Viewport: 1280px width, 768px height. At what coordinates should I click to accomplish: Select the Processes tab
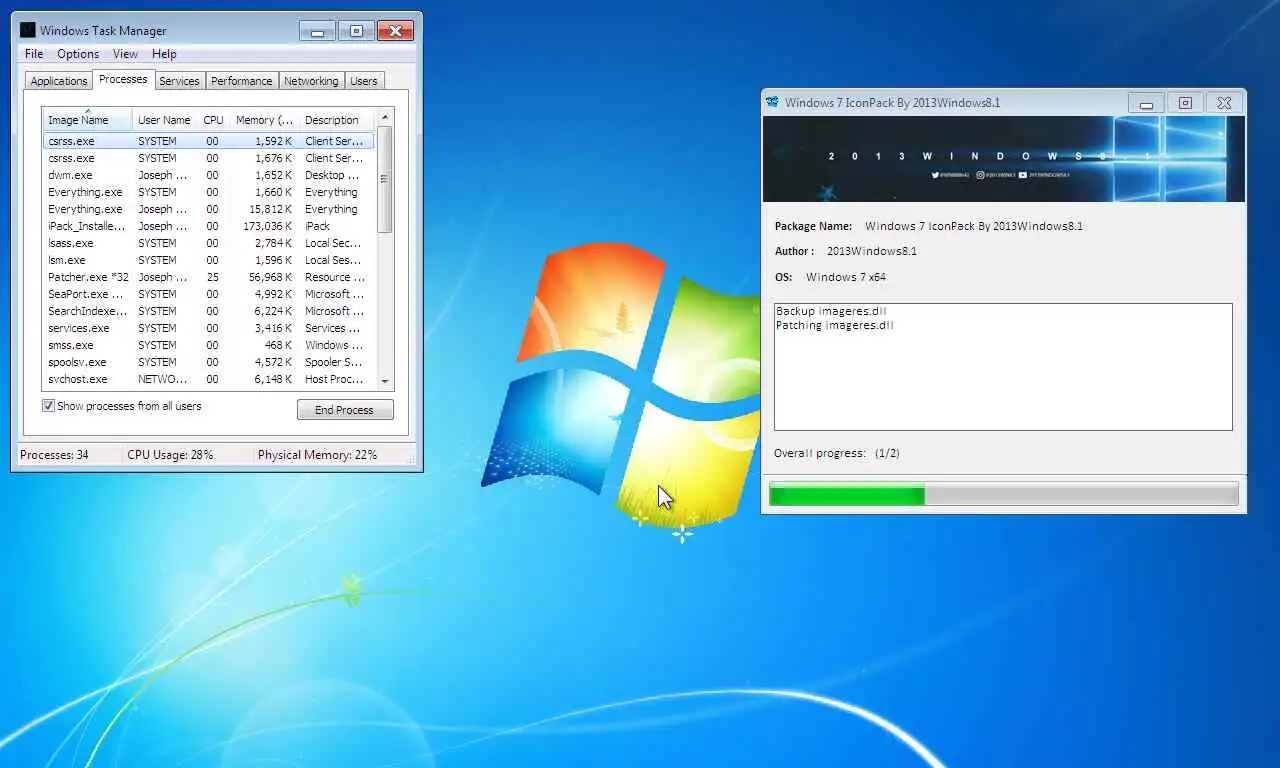(123, 79)
